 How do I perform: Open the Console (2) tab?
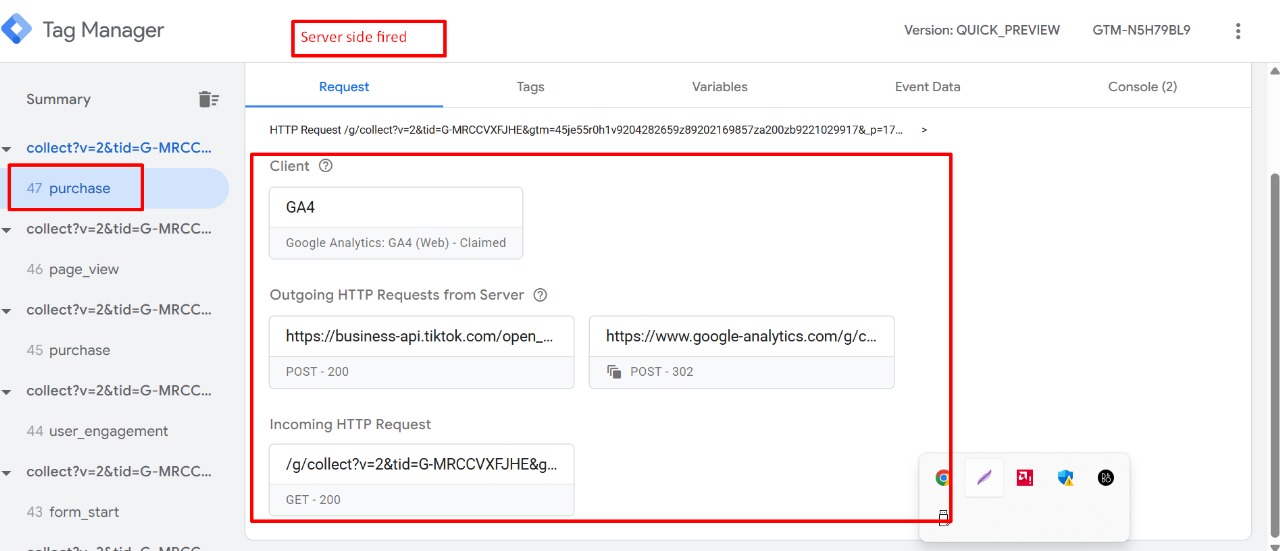click(1142, 87)
